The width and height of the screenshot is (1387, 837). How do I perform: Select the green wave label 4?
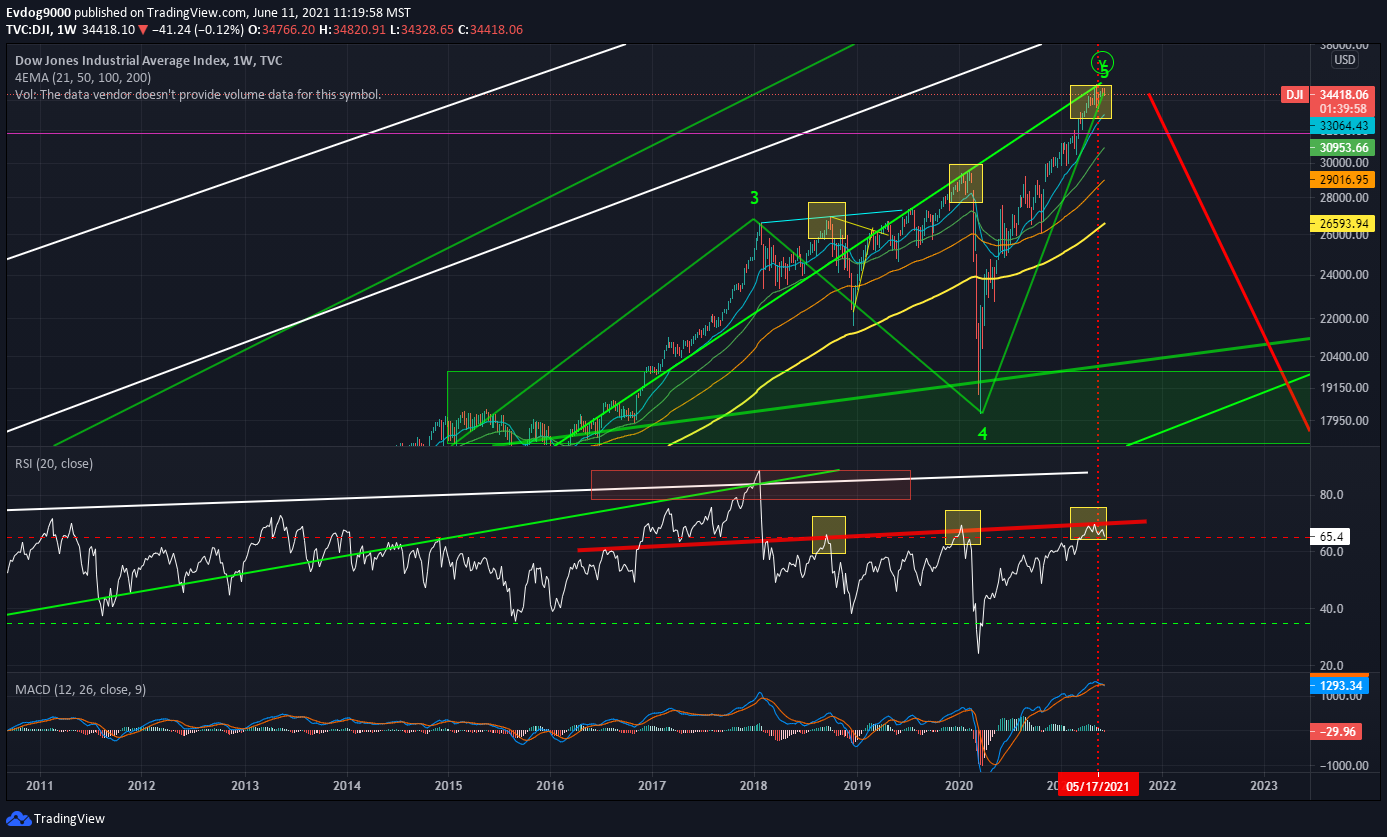[983, 434]
